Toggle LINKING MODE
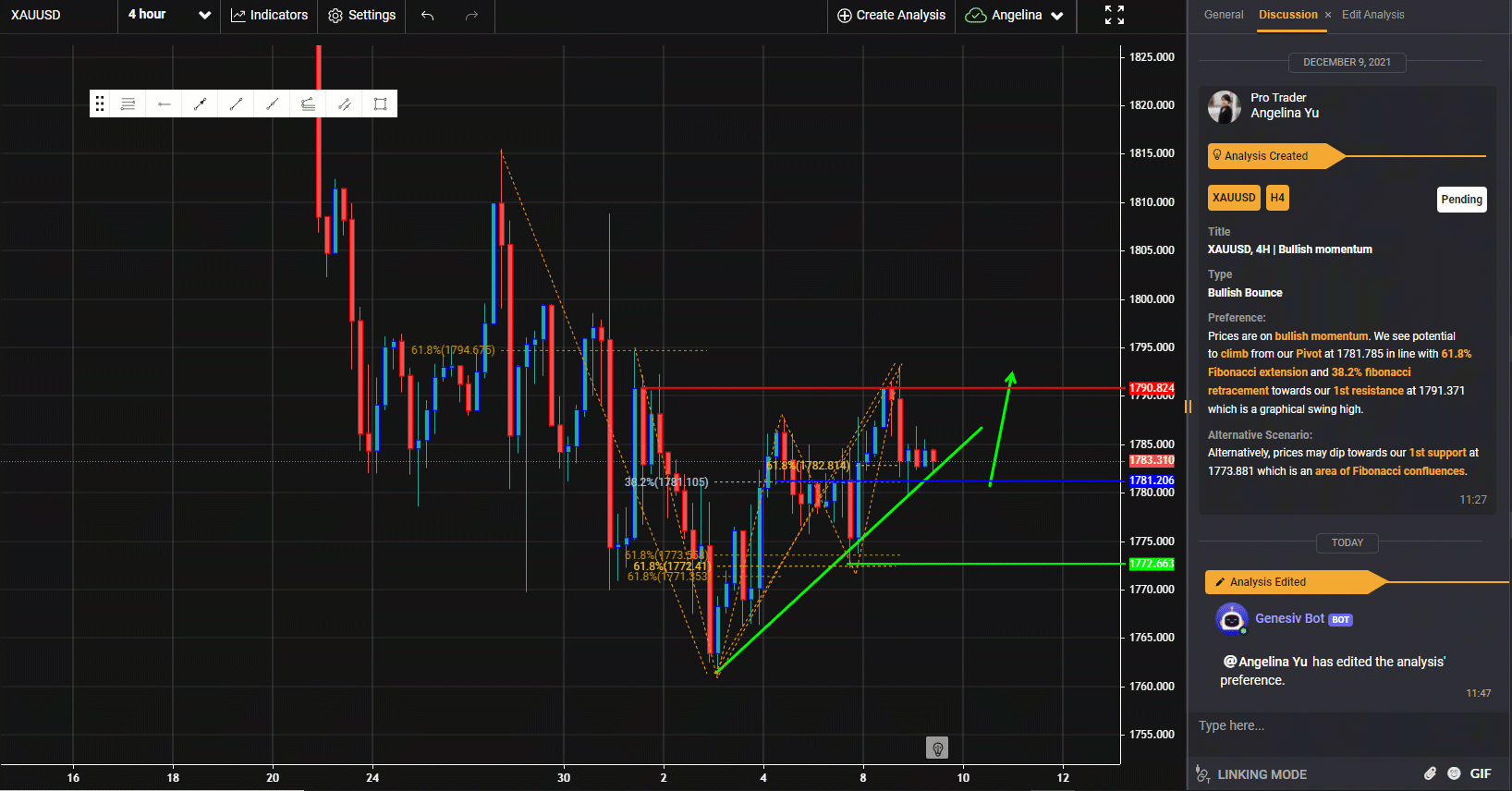1512x791 pixels. pos(1251,774)
